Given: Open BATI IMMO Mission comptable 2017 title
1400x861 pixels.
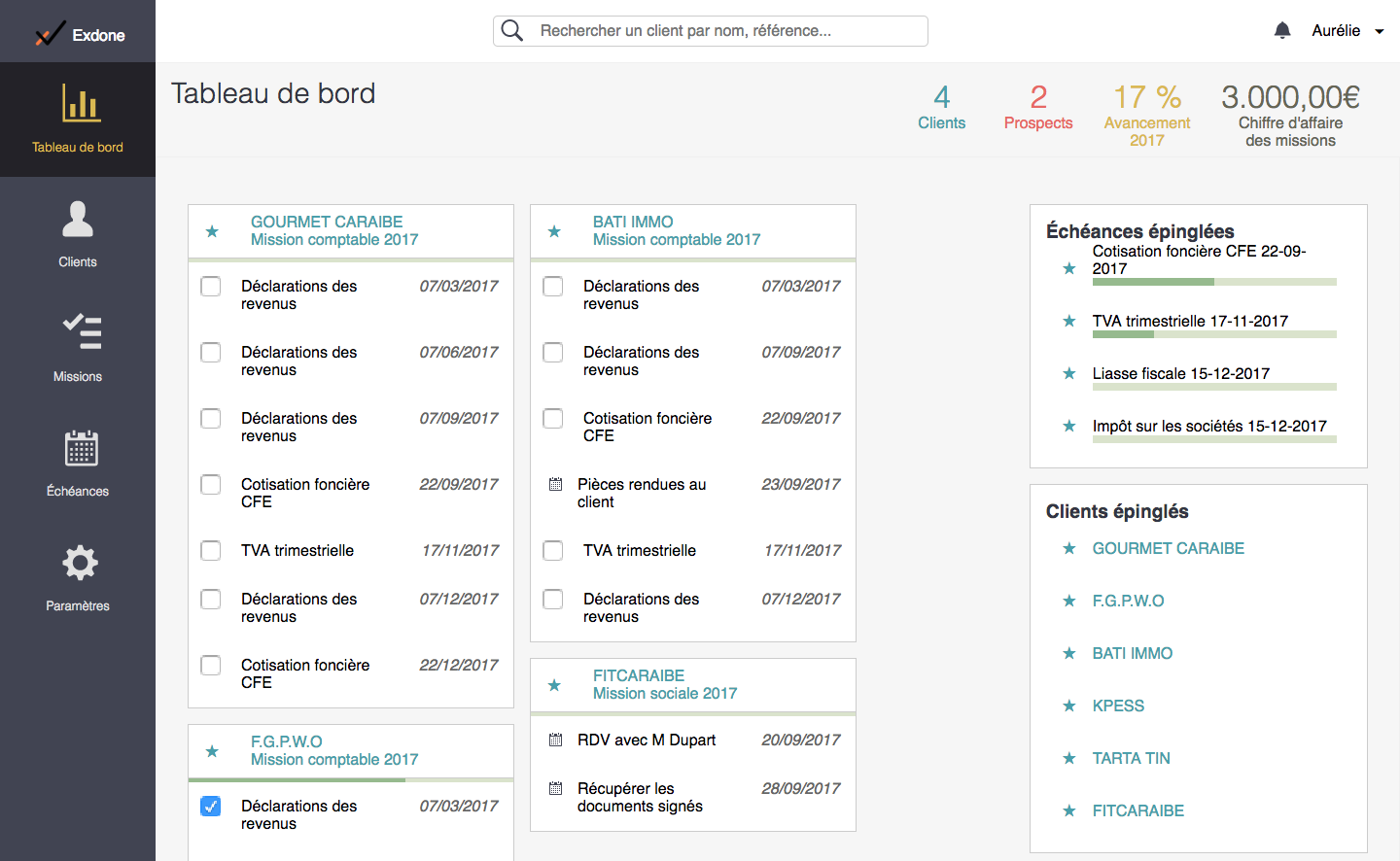Looking at the screenshot, I should (677, 231).
